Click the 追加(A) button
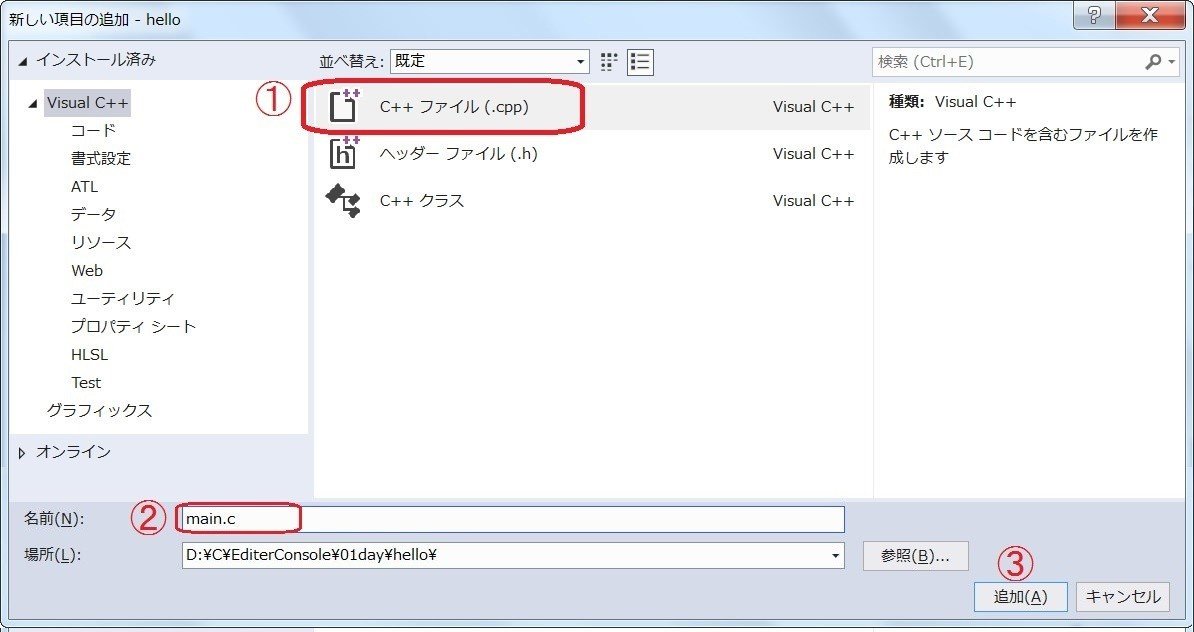Viewport: 1194px width, 632px height. coord(1019,596)
